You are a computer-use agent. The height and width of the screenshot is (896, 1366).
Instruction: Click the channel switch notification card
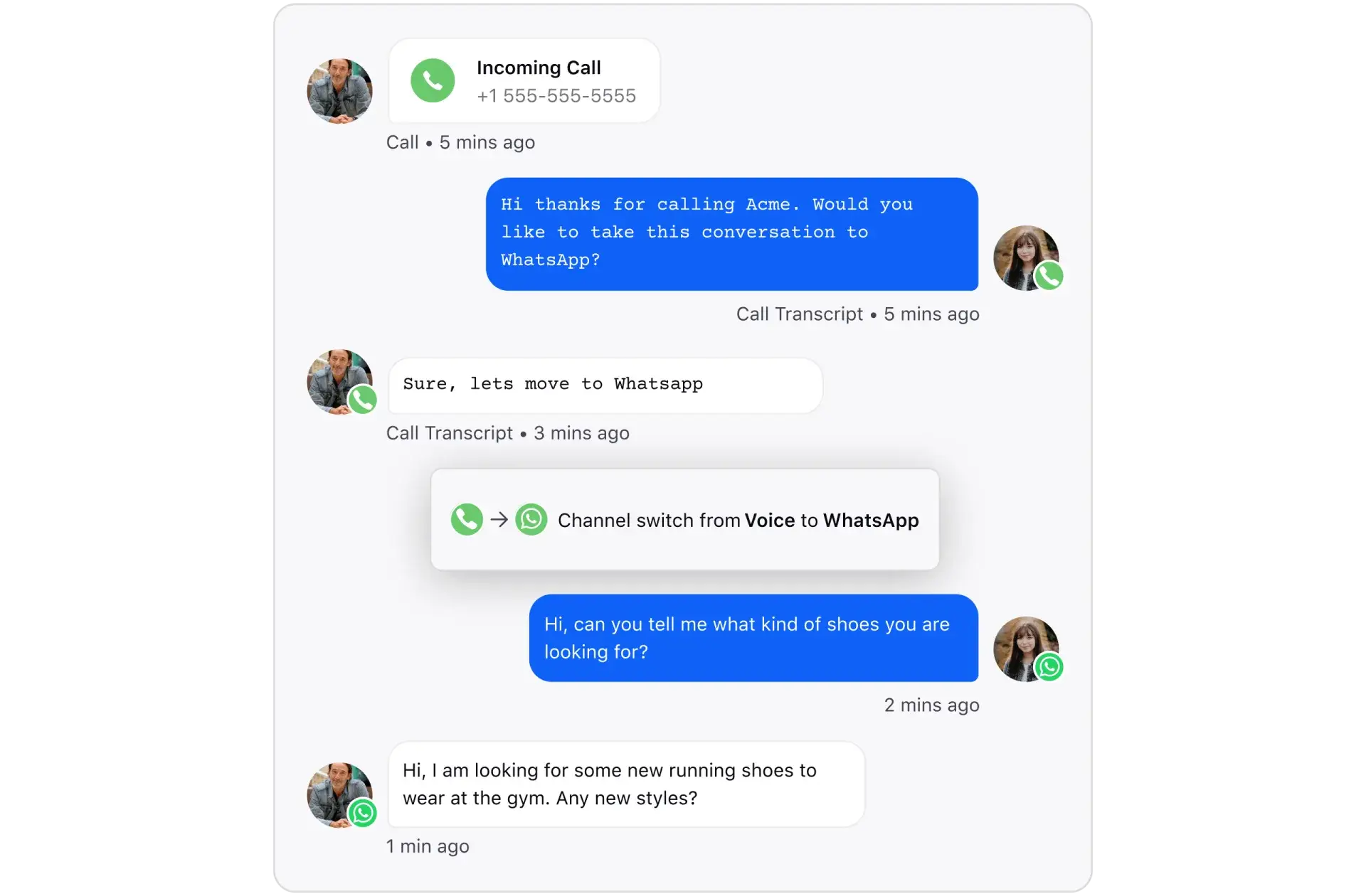pos(682,518)
